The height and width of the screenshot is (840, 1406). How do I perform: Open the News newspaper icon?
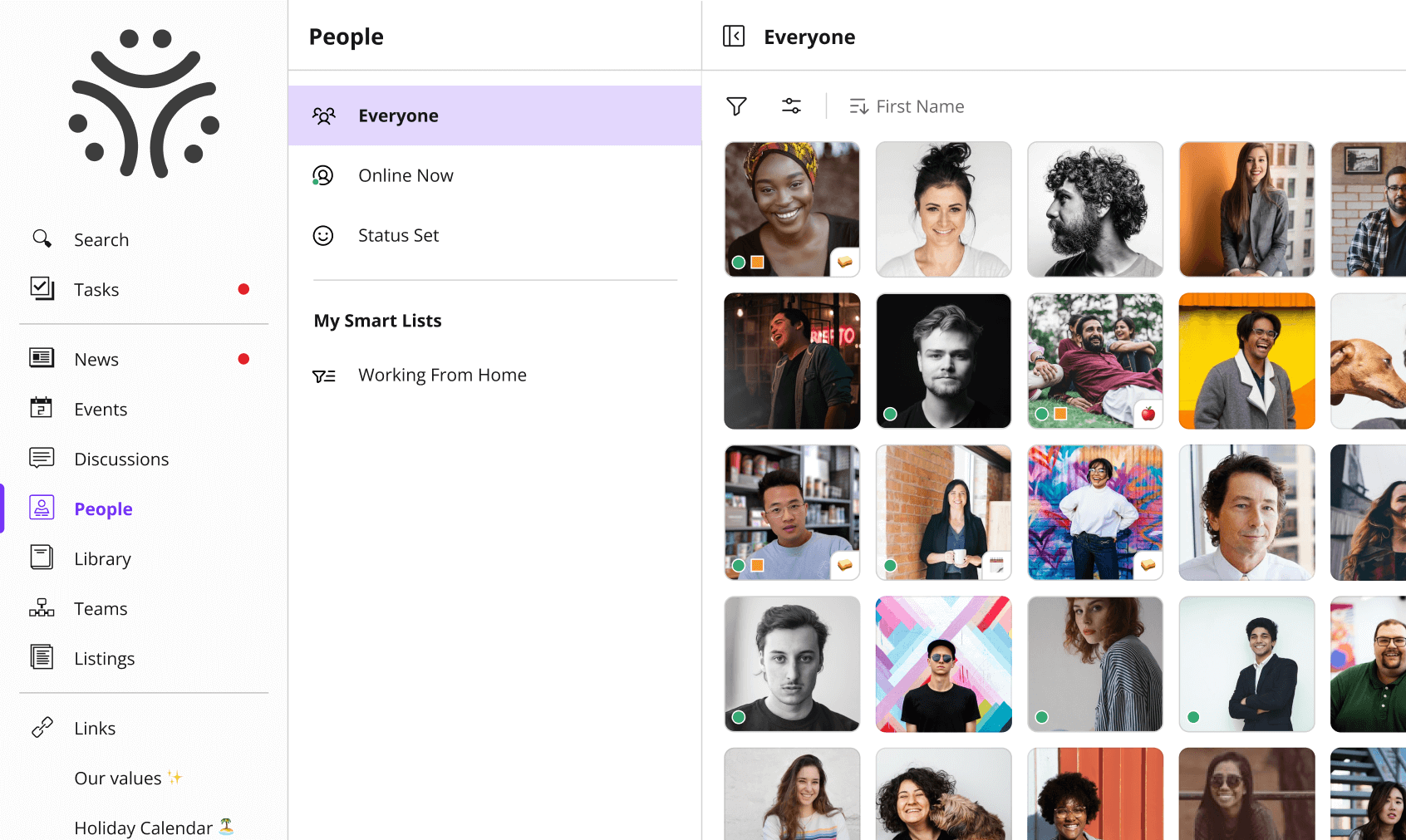(x=42, y=359)
